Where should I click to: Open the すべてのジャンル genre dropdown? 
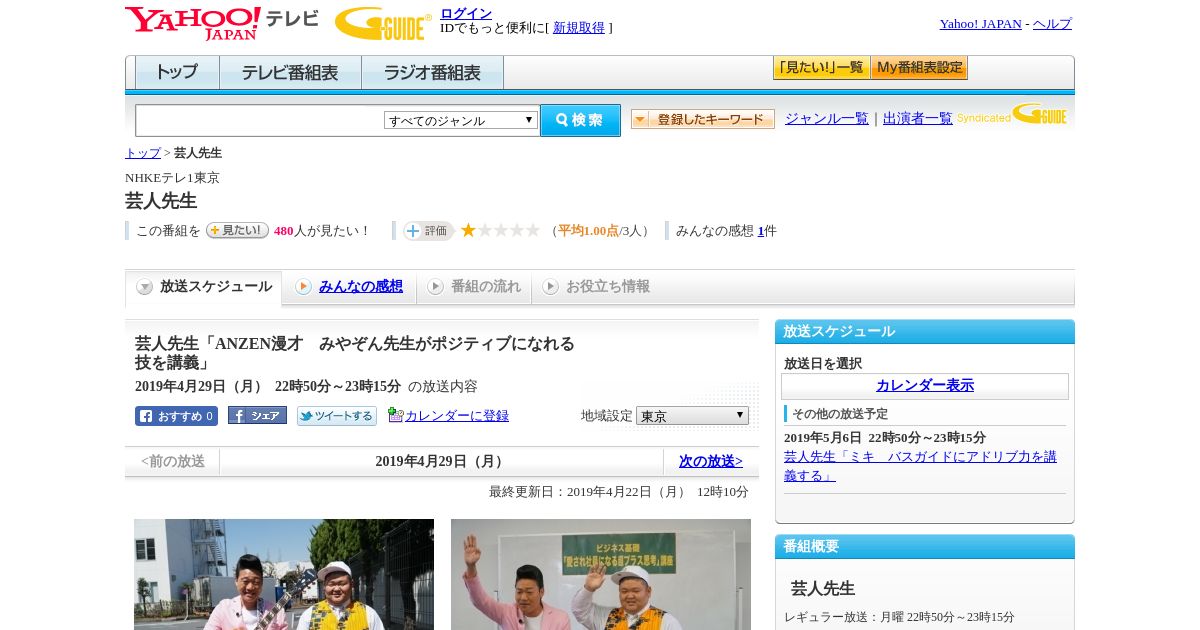pyautogui.click(x=461, y=120)
